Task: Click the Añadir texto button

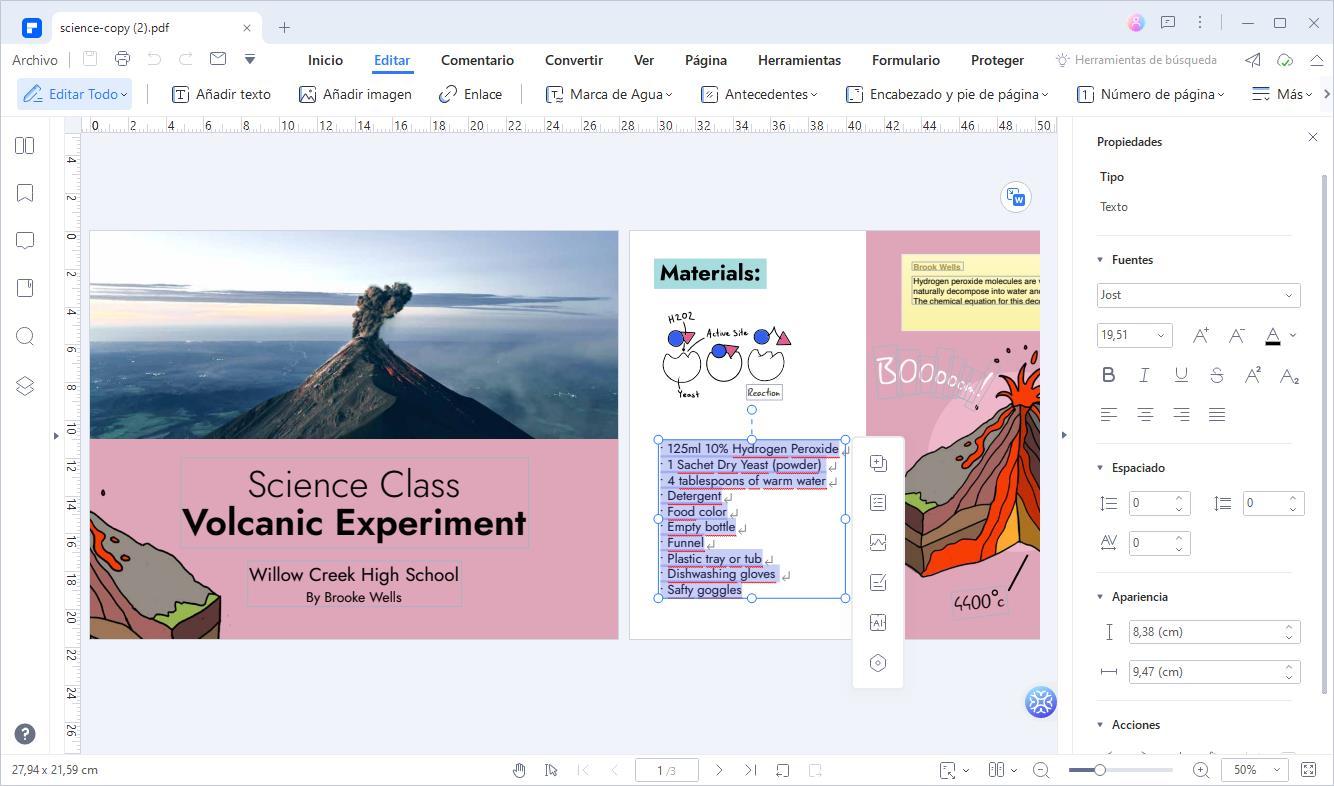Action: 221,94
